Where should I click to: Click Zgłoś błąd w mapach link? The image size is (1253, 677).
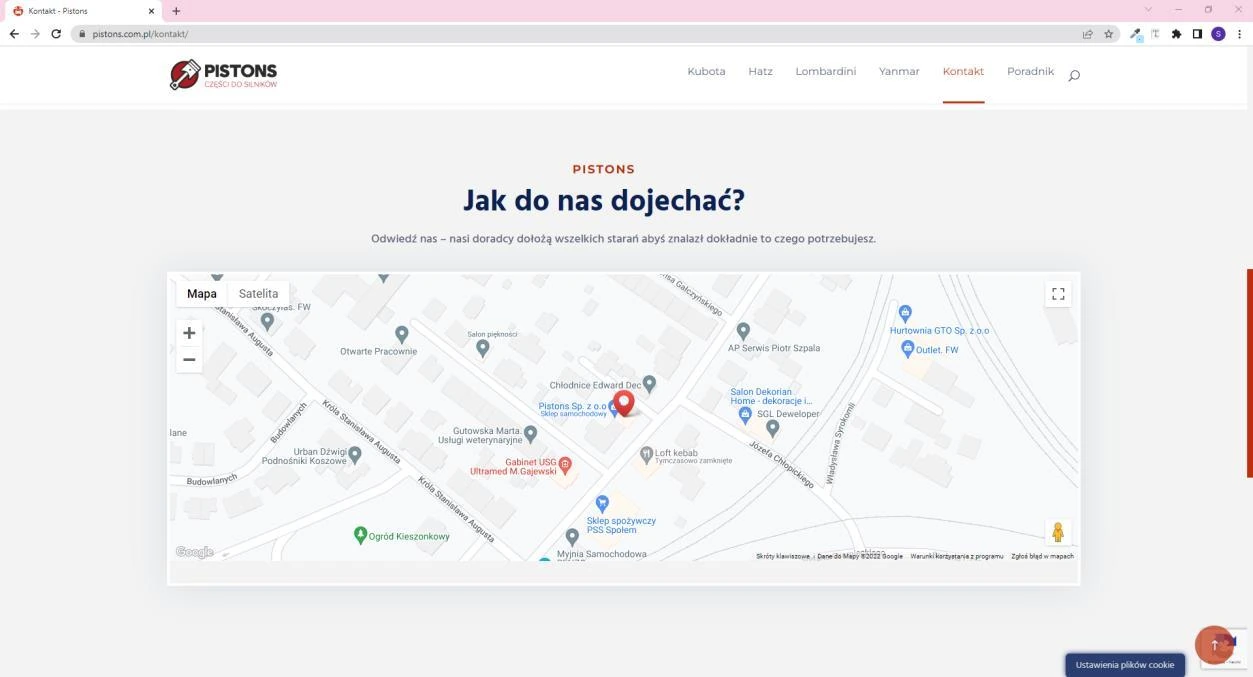coord(1042,556)
